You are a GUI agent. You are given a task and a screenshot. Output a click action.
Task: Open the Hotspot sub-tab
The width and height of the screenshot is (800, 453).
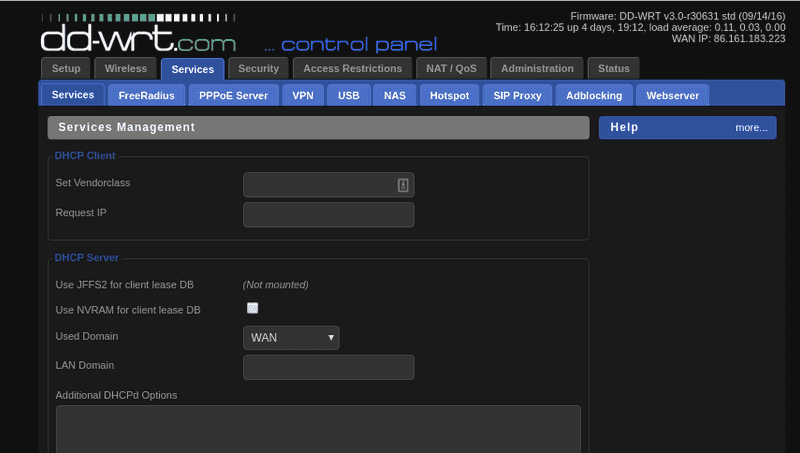[x=448, y=95]
